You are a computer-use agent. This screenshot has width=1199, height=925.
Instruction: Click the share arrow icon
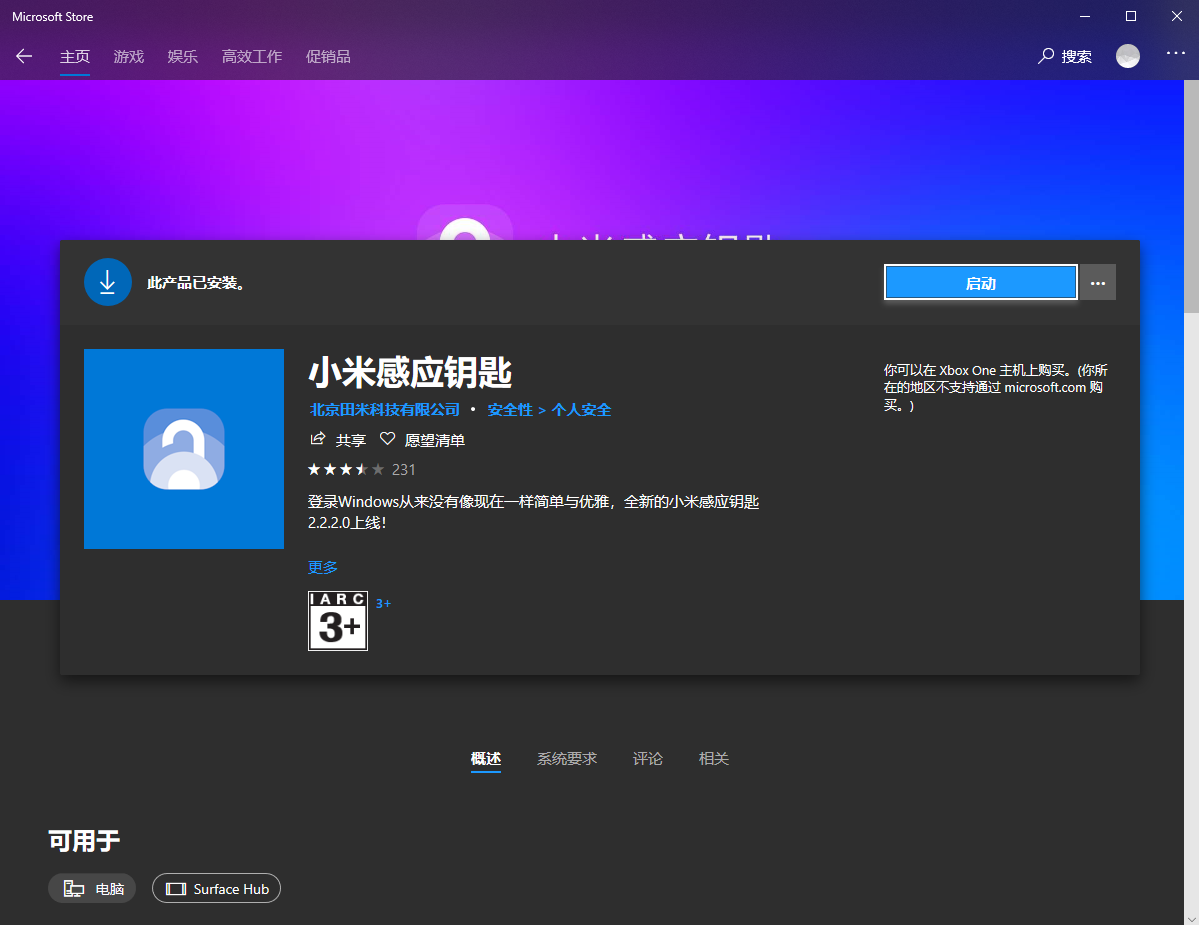click(317, 439)
